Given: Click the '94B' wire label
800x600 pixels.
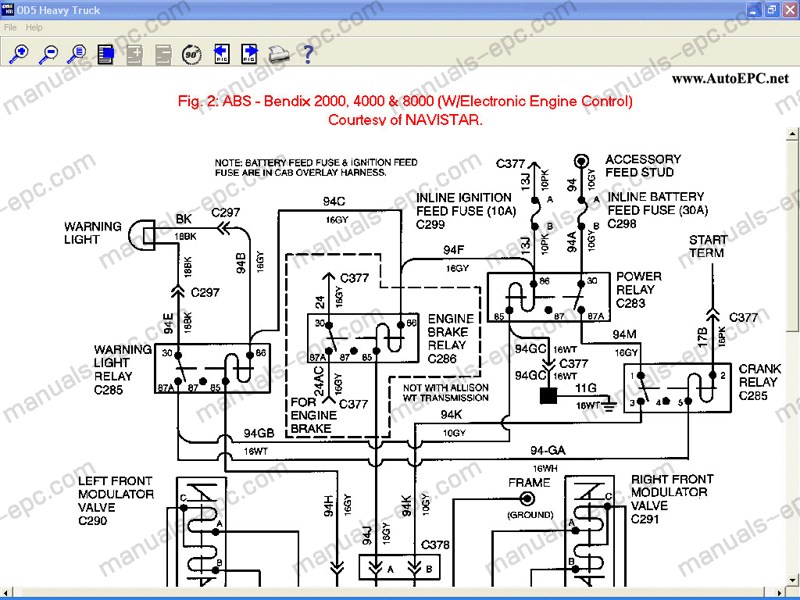Looking at the screenshot, I should (x=241, y=263).
